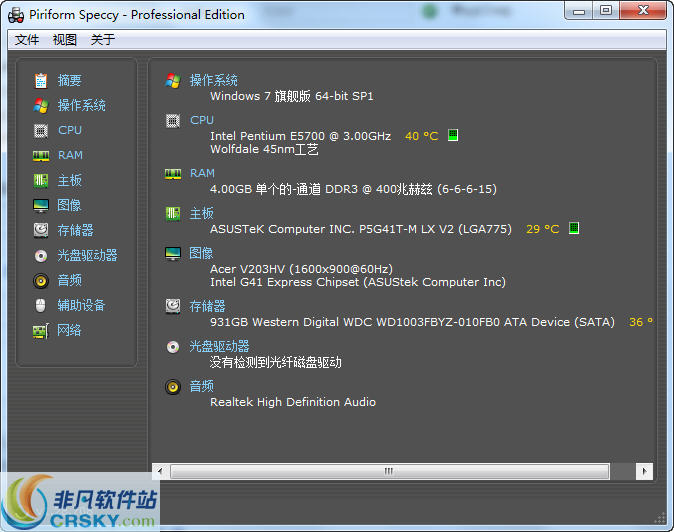The height and width of the screenshot is (532, 674).
Task: Click the 音频 speaker icon in sidebar
Action: pyautogui.click(x=41, y=281)
